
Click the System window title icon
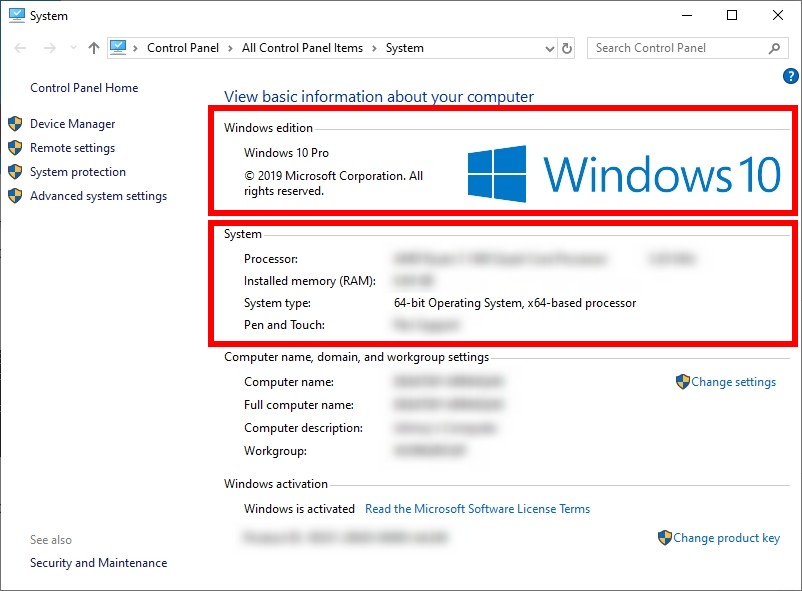pyautogui.click(x=17, y=15)
